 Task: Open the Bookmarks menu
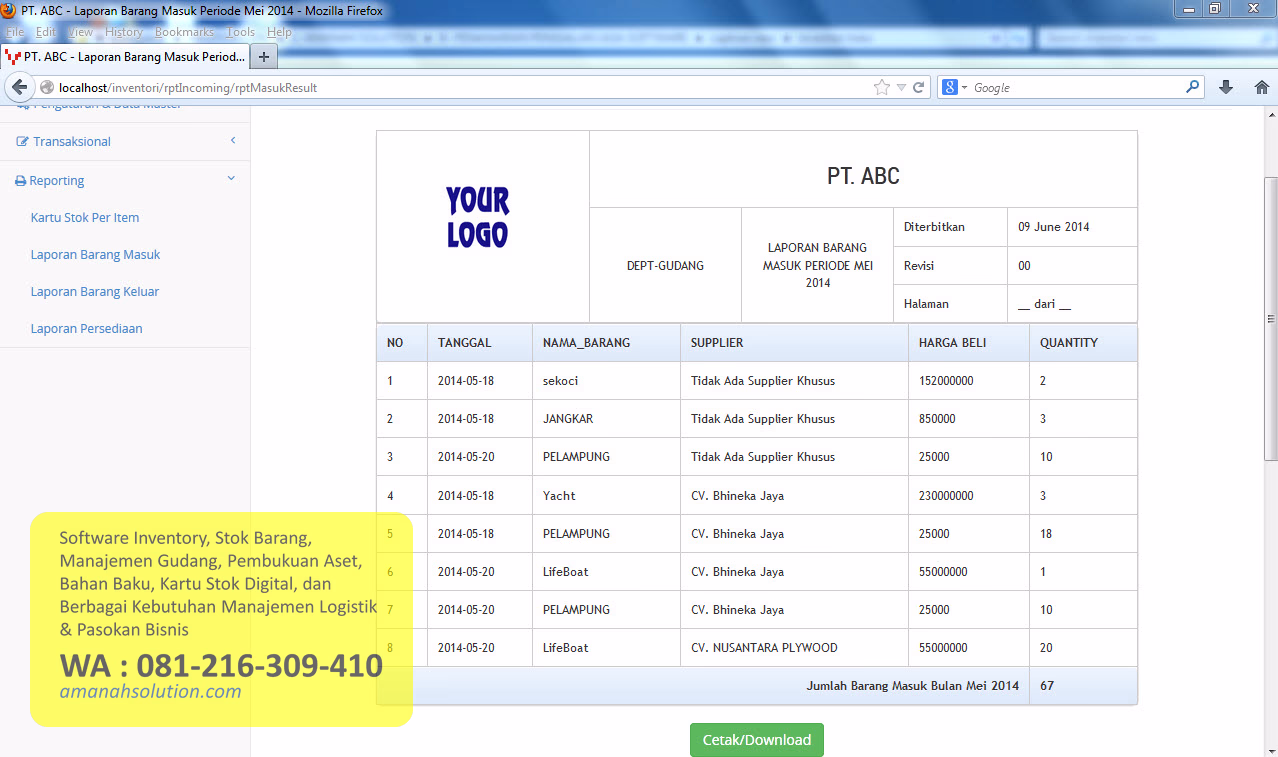pos(184,32)
